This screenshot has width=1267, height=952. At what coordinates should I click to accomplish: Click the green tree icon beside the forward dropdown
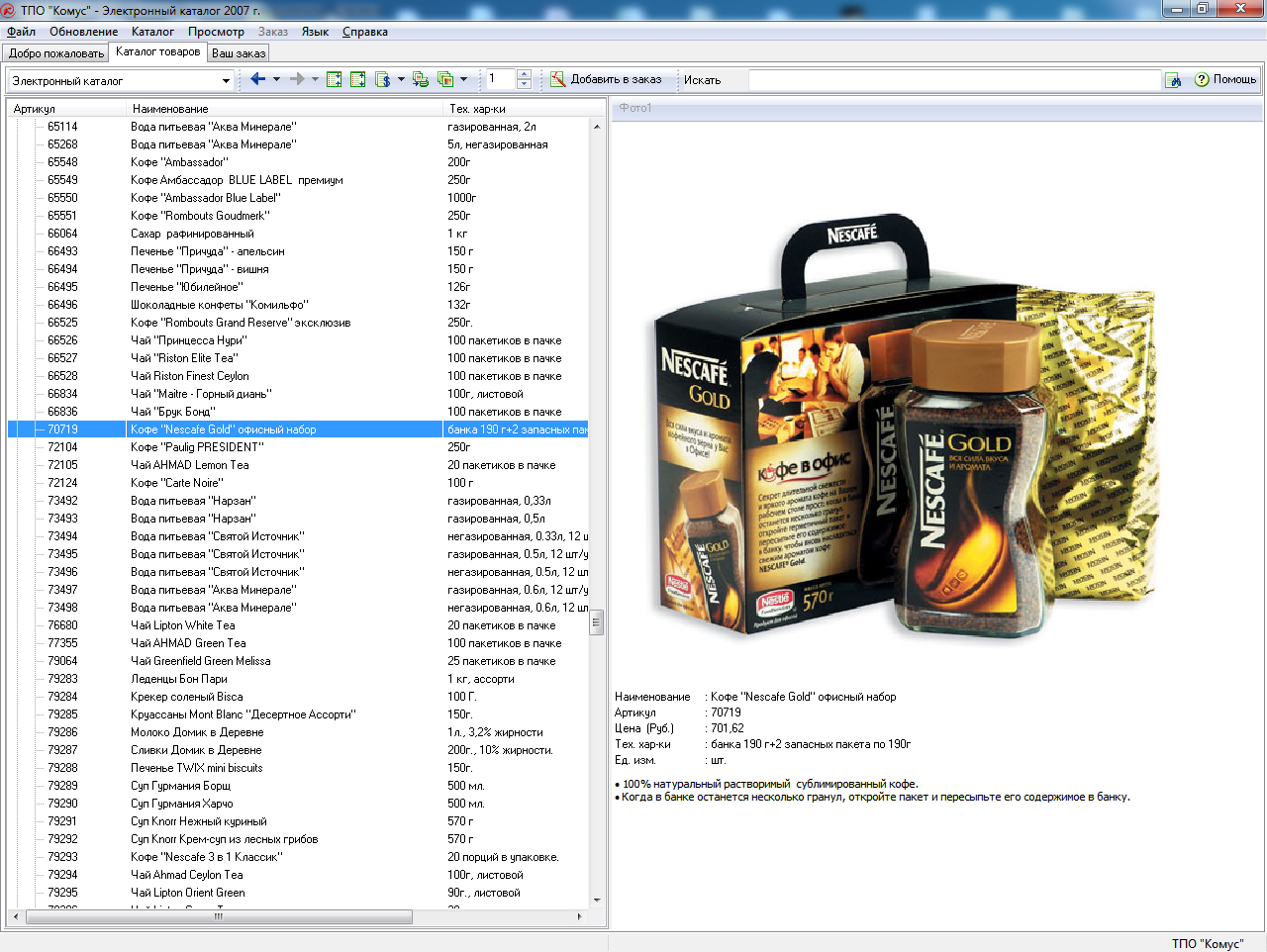[335, 79]
